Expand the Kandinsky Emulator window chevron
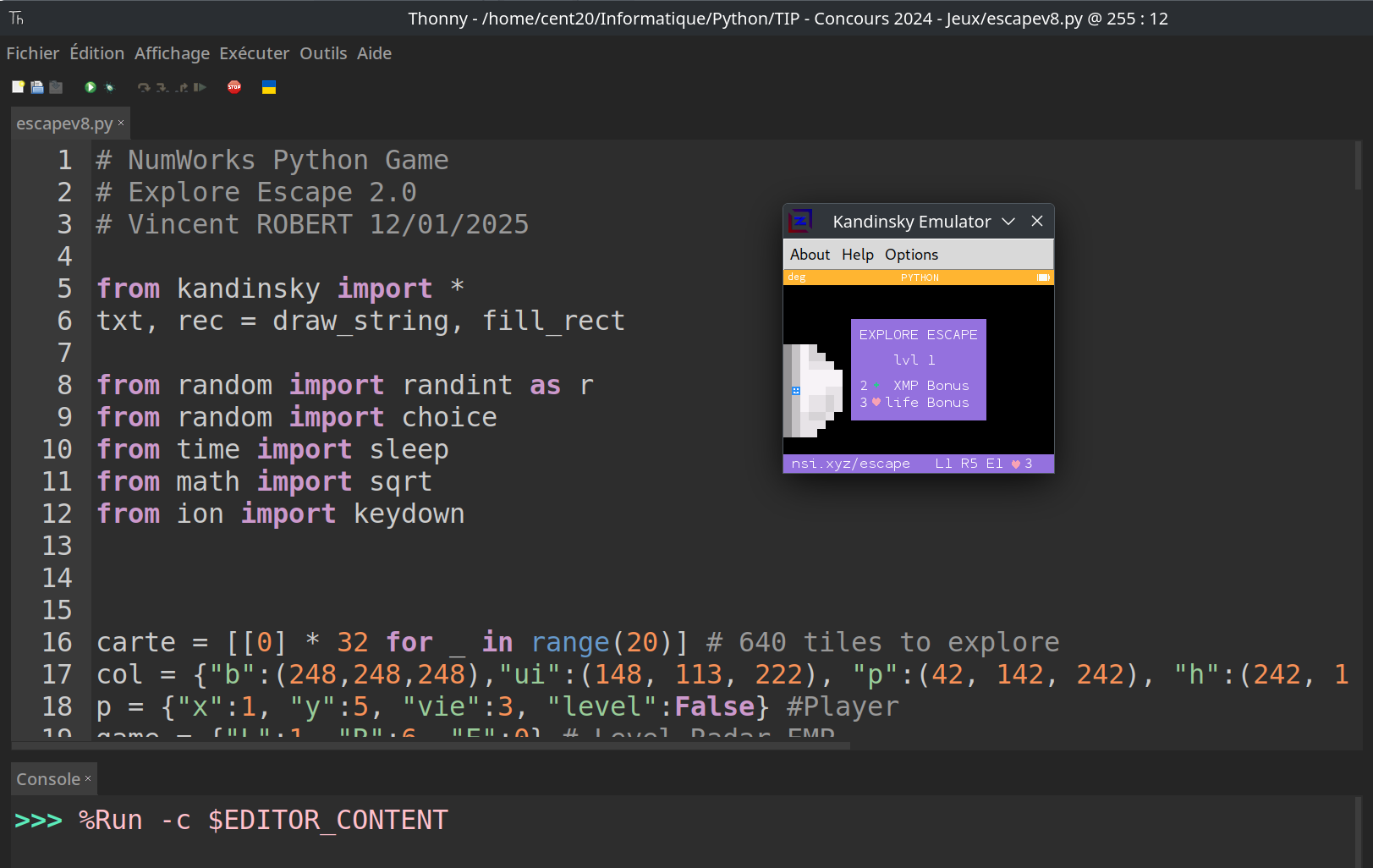 [1008, 221]
